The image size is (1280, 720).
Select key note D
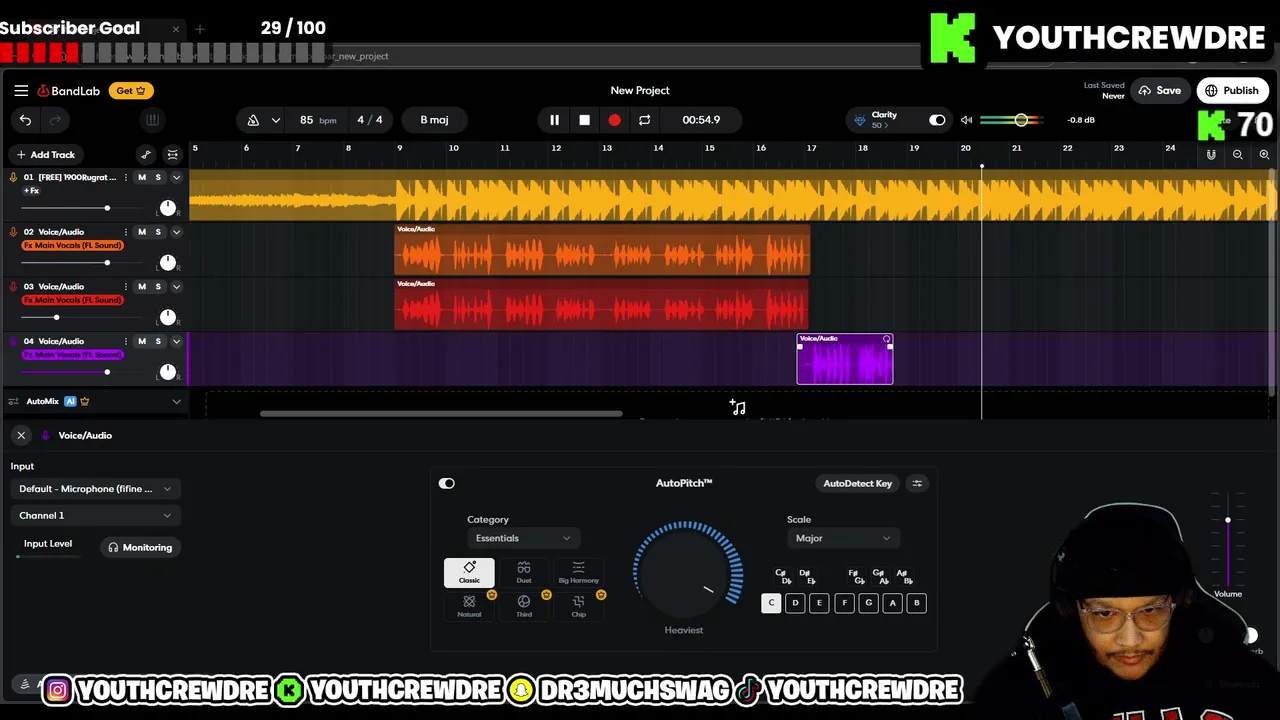[x=795, y=603]
